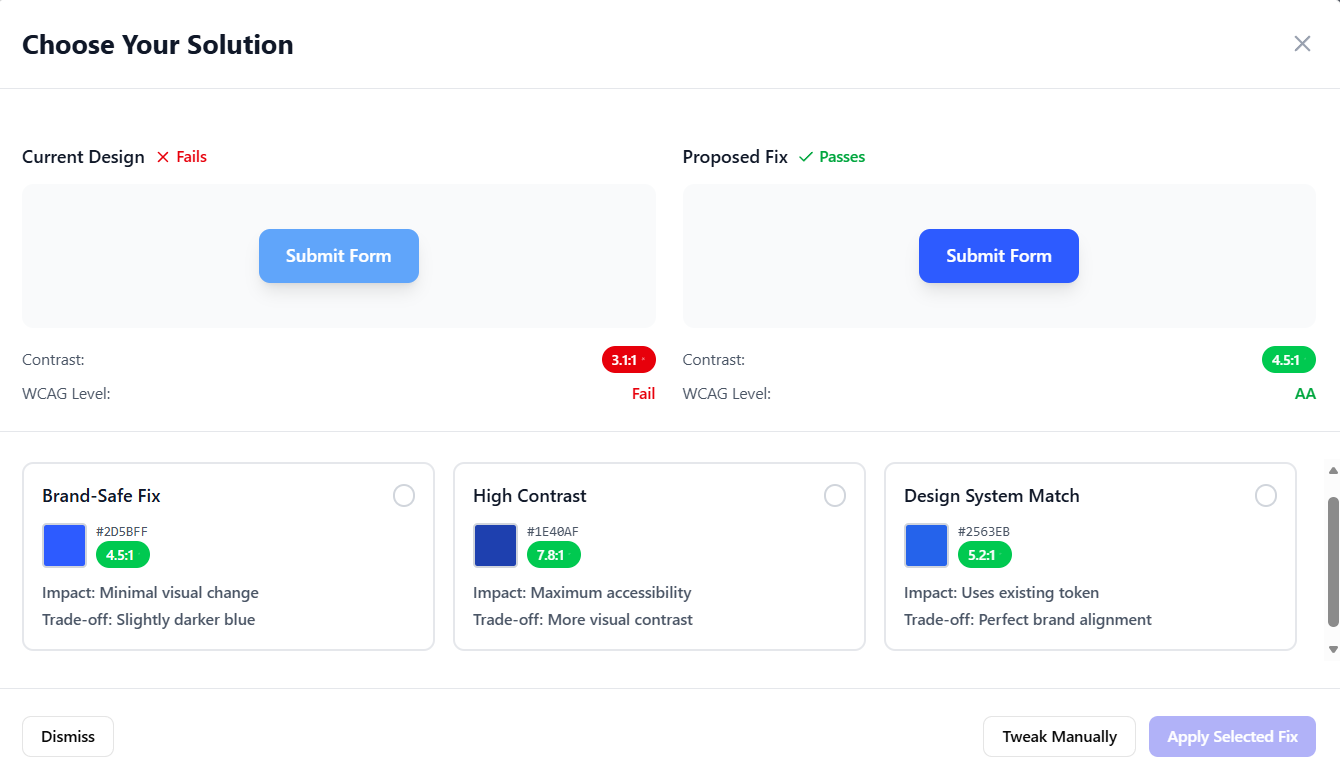The height and width of the screenshot is (778, 1340).
Task: Click the #1E40AF blue color swatch
Action: [495, 544]
